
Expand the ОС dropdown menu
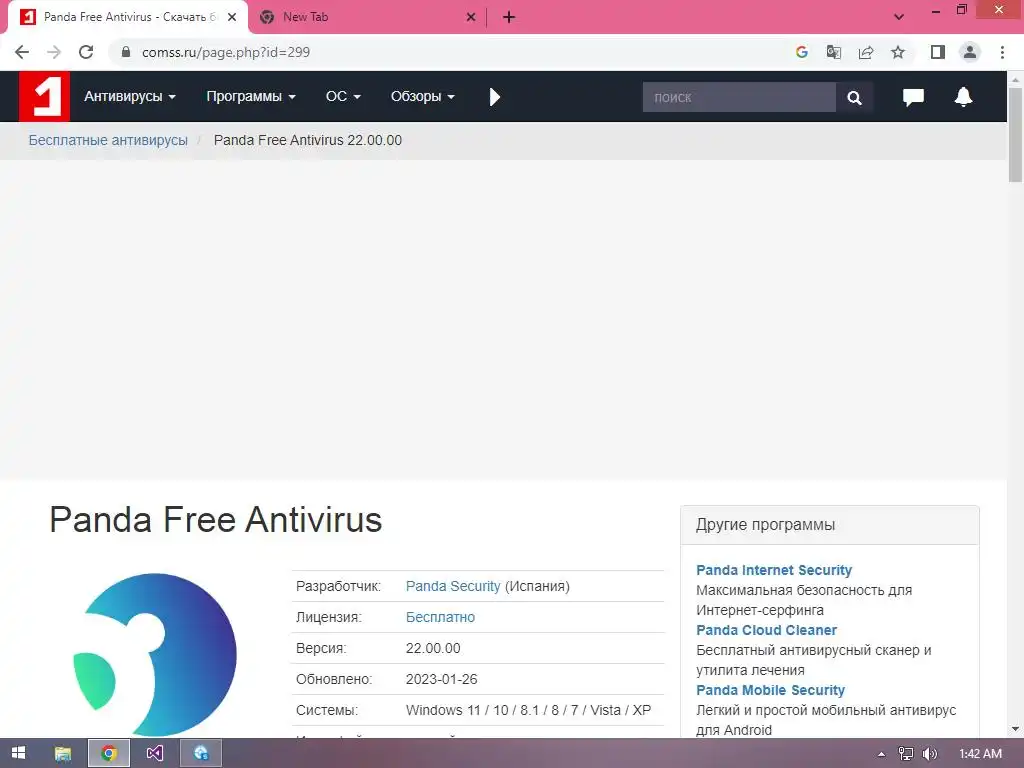[x=344, y=96]
